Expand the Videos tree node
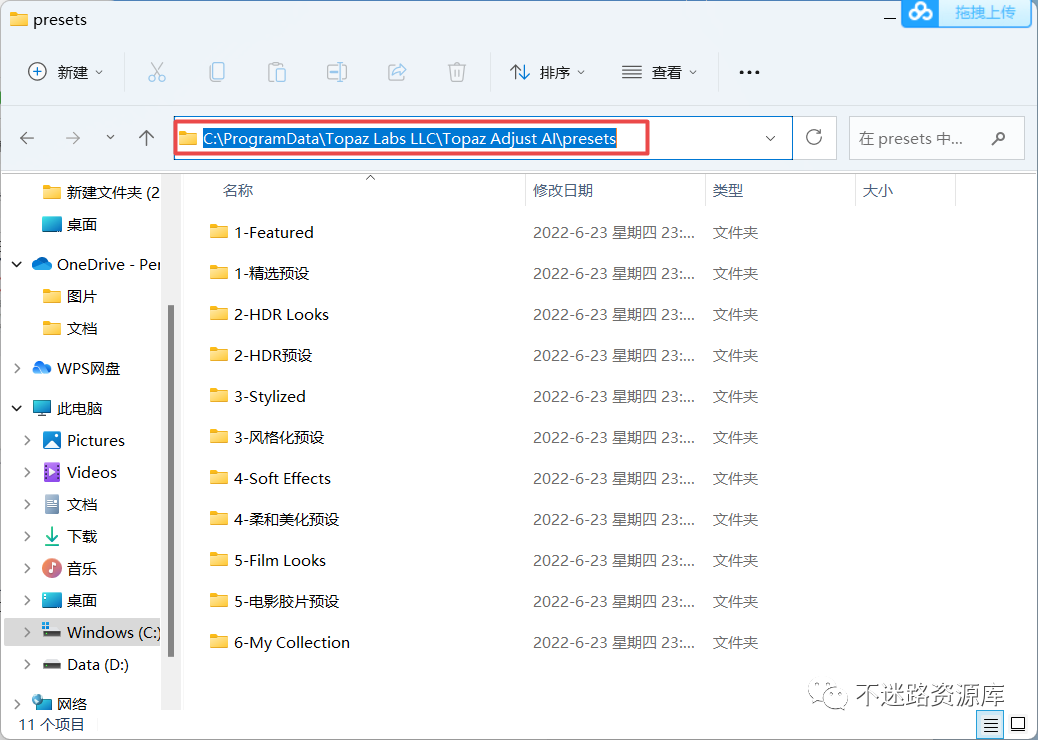This screenshot has width=1038, height=740. coord(27,472)
